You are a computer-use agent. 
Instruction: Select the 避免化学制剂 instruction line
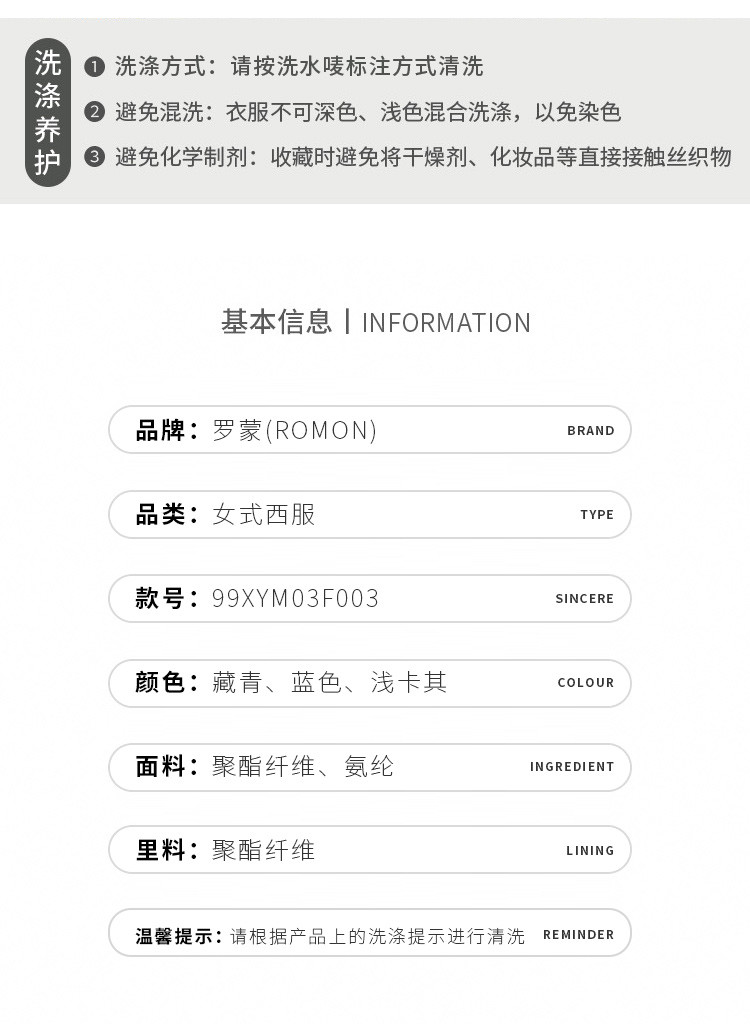coord(423,157)
